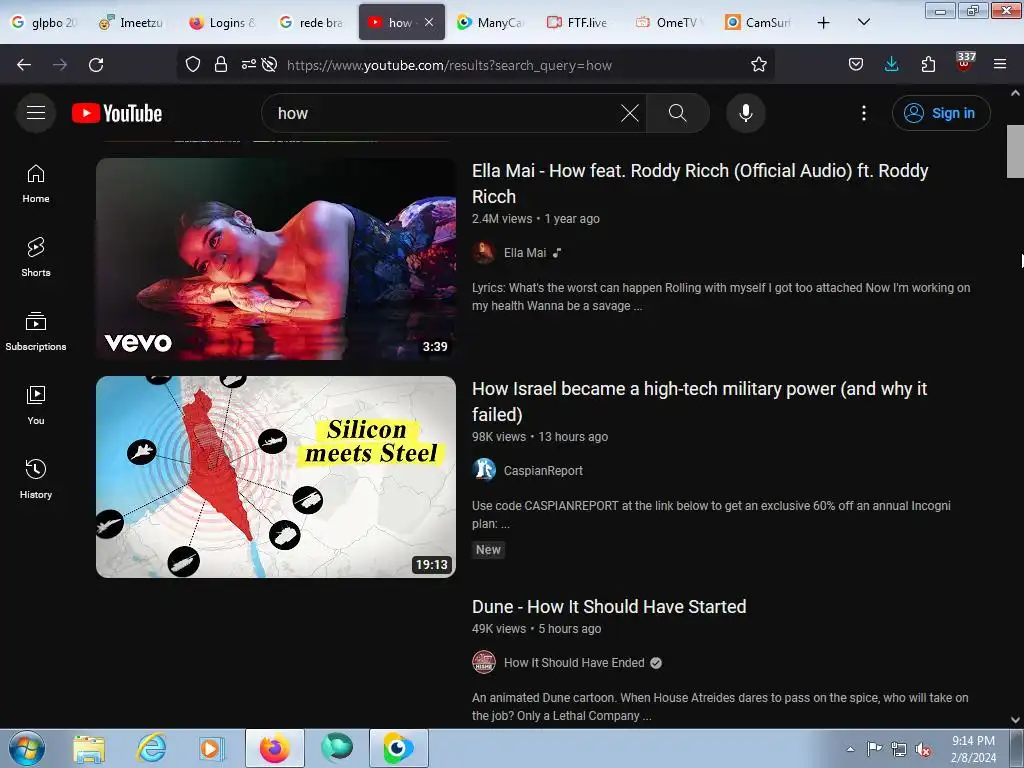
Task: Switch to the OmeTV tab
Action: (667, 23)
